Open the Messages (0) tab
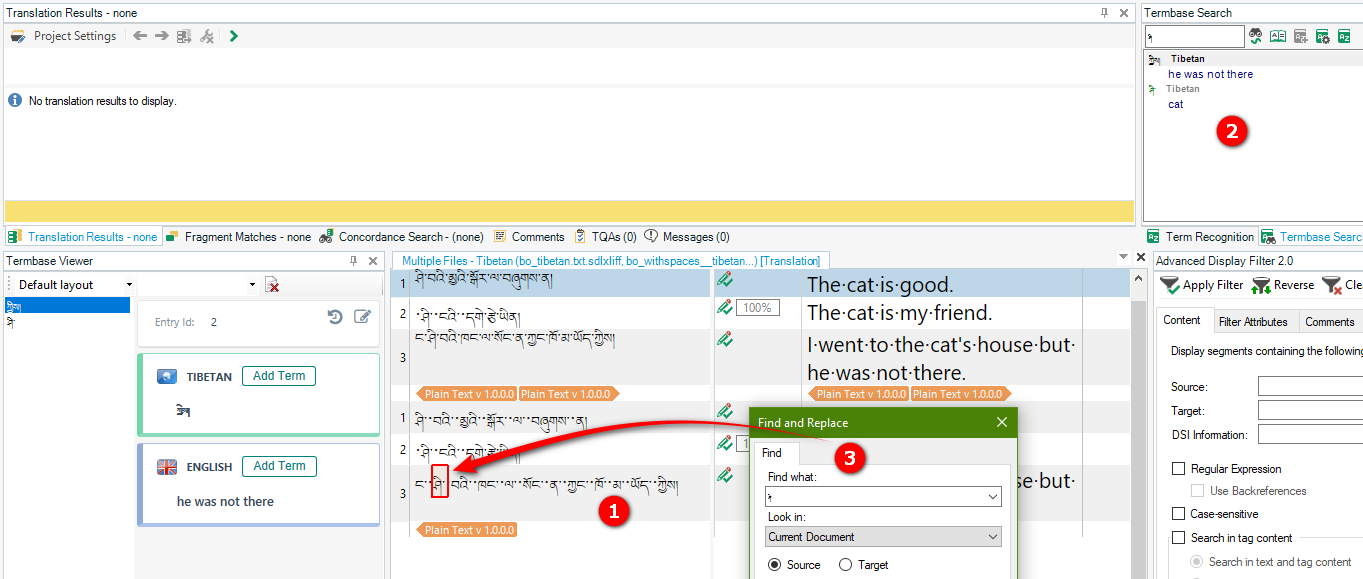The width and height of the screenshot is (1363, 579). point(687,237)
